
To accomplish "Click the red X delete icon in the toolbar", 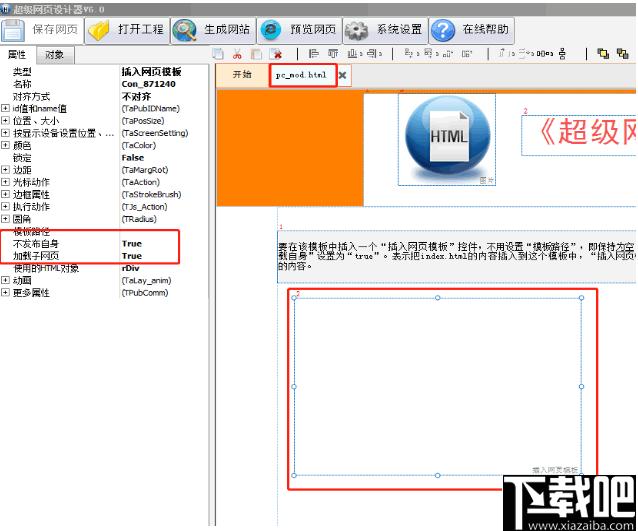I will pos(275,54).
